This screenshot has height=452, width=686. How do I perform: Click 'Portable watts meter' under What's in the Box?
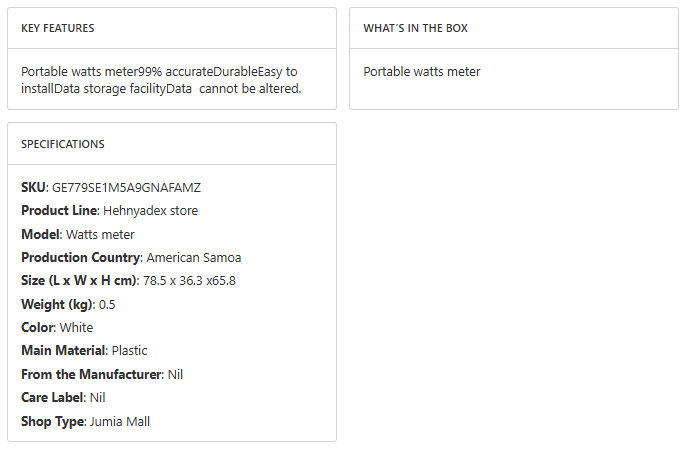(x=422, y=72)
